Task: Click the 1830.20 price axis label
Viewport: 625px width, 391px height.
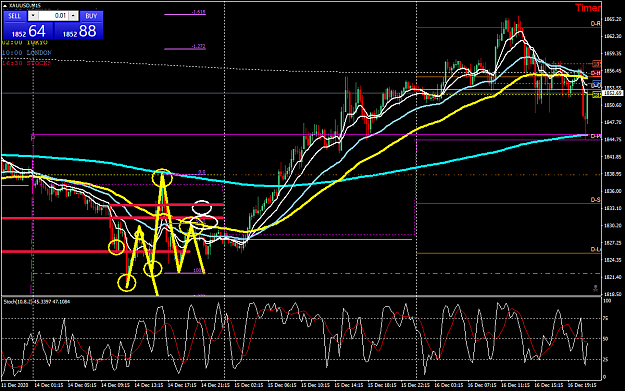Action: [612, 226]
